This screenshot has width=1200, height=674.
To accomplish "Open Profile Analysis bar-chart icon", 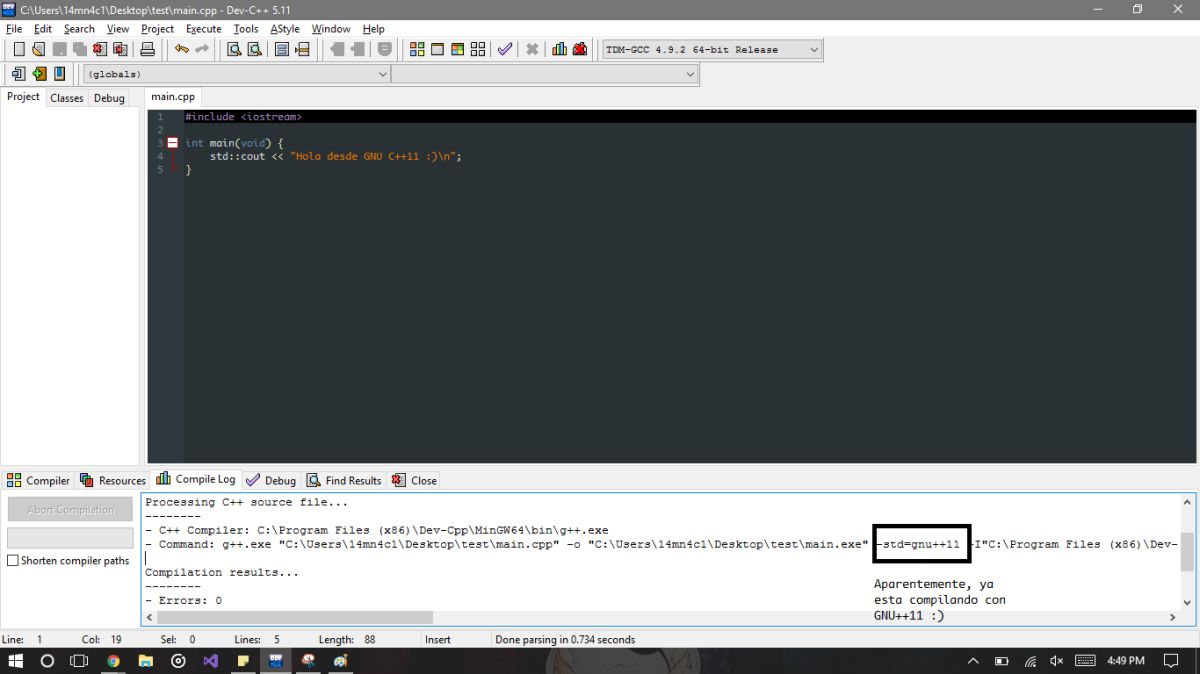I will pos(560,49).
